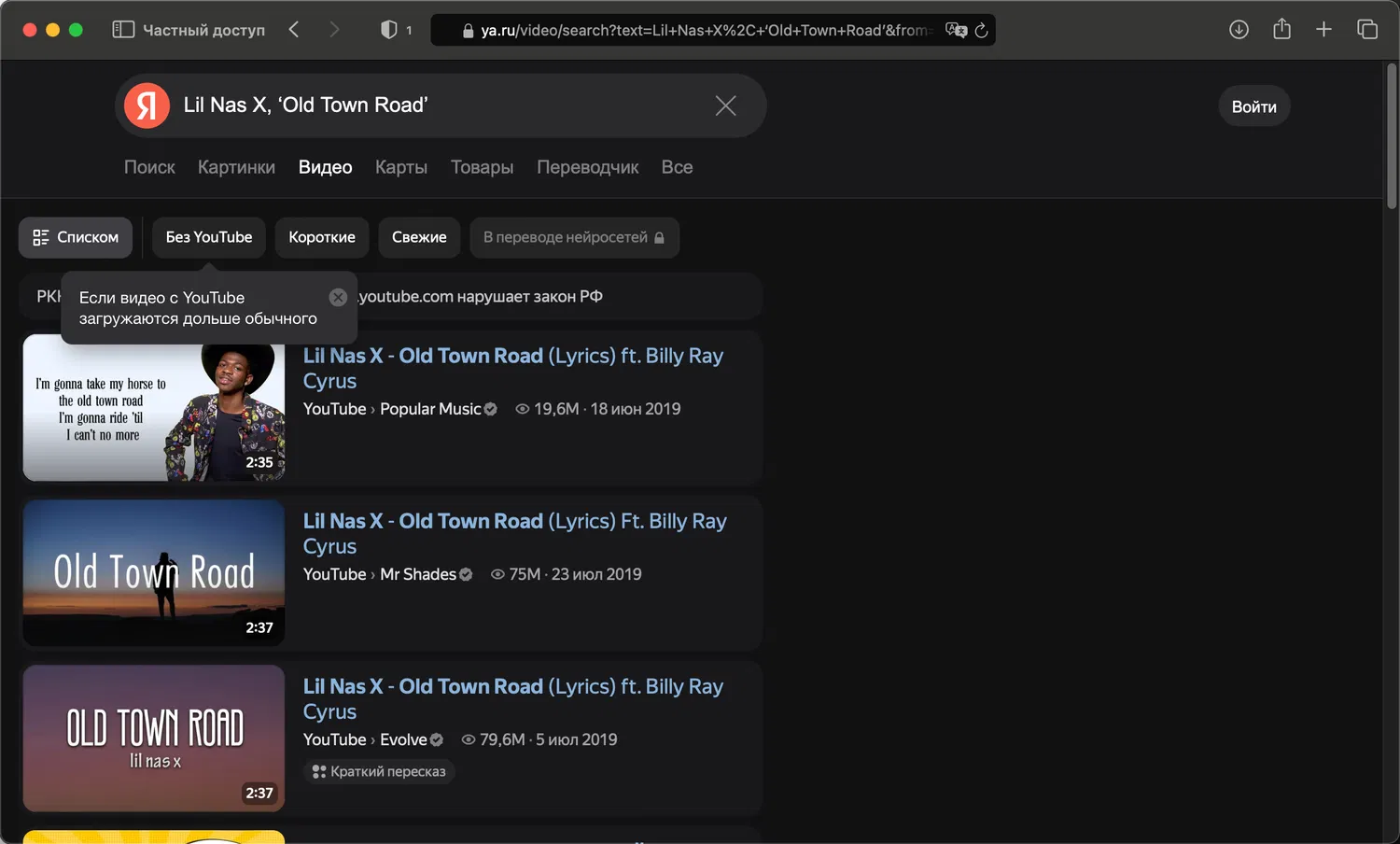Select the Видео tab
Image resolution: width=1400 pixels, height=844 pixels.
click(325, 167)
